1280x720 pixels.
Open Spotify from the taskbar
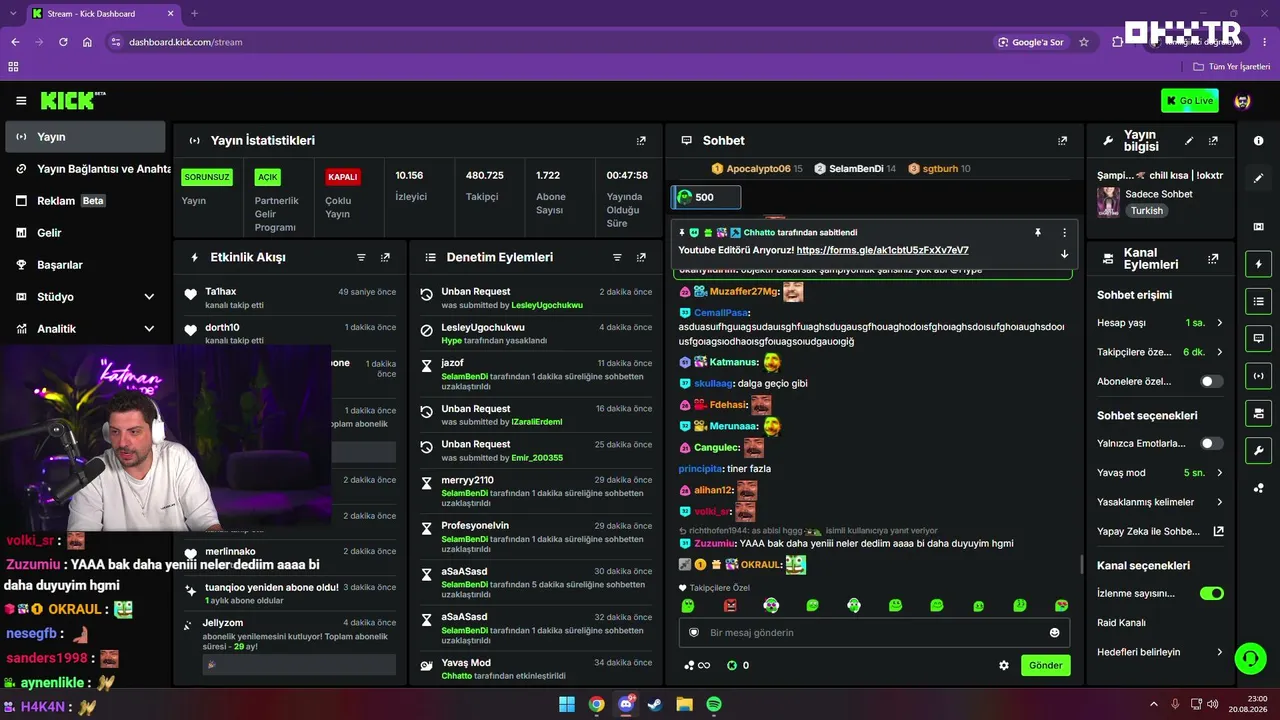click(714, 704)
